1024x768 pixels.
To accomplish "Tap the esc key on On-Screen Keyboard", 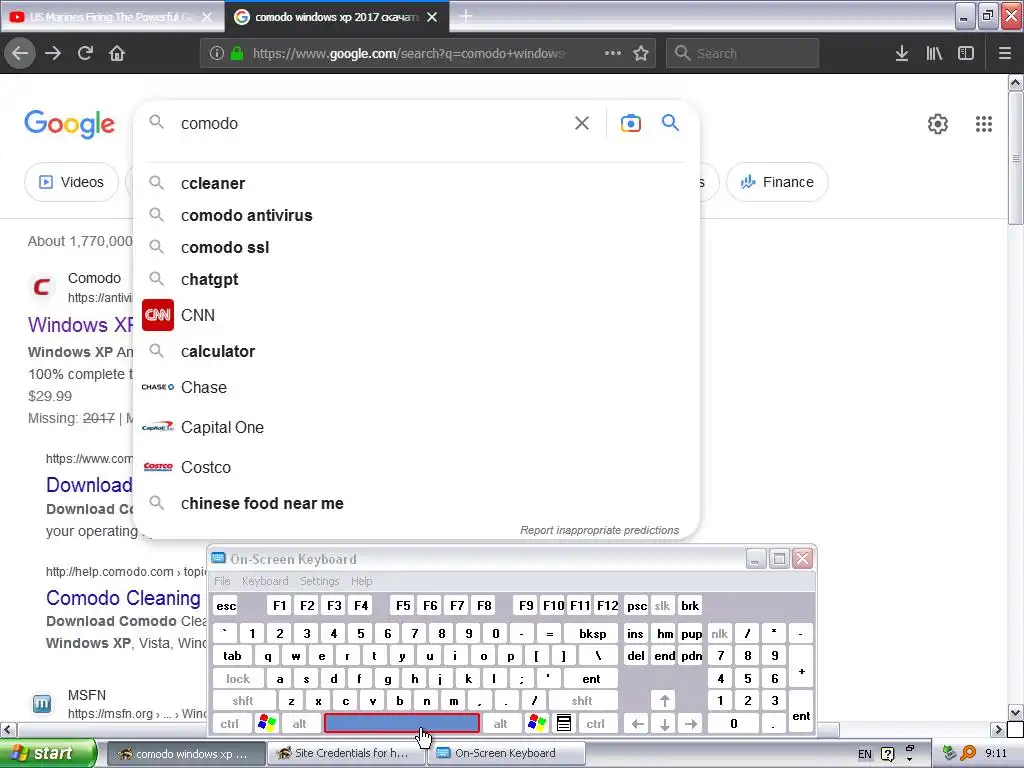I will [x=226, y=605].
